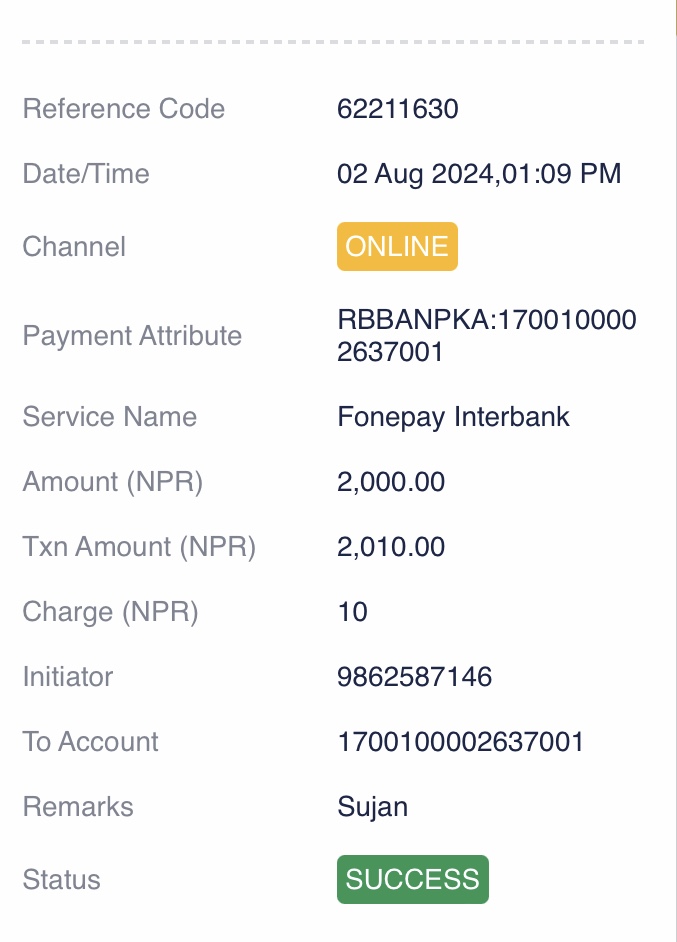Select the RBBANPKA payment attribute value
The image size is (677, 942).
coord(487,335)
